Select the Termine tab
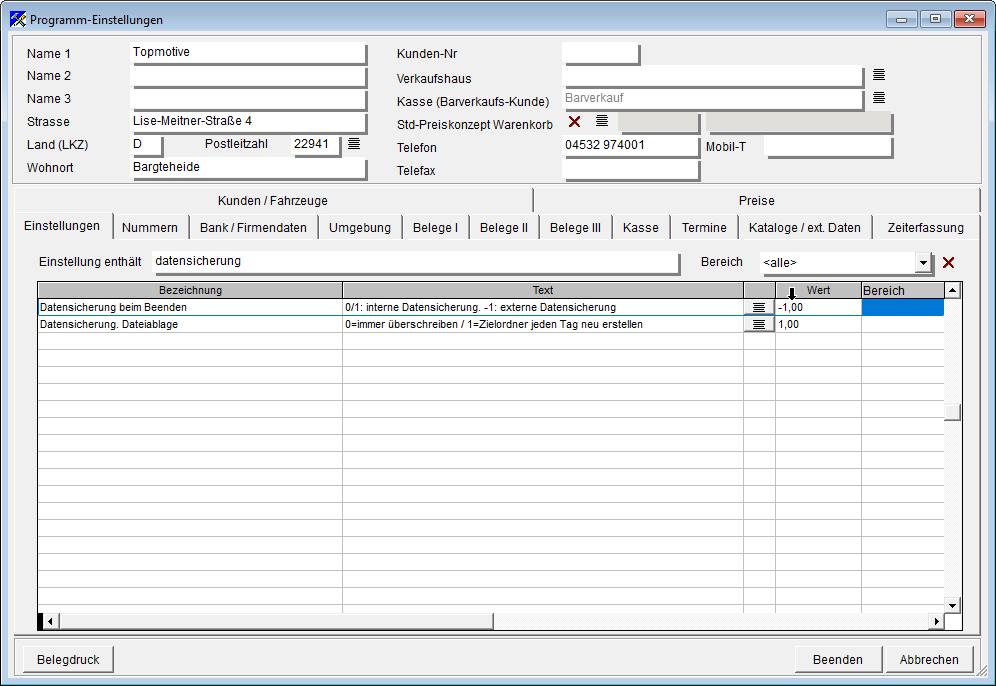 coord(704,227)
